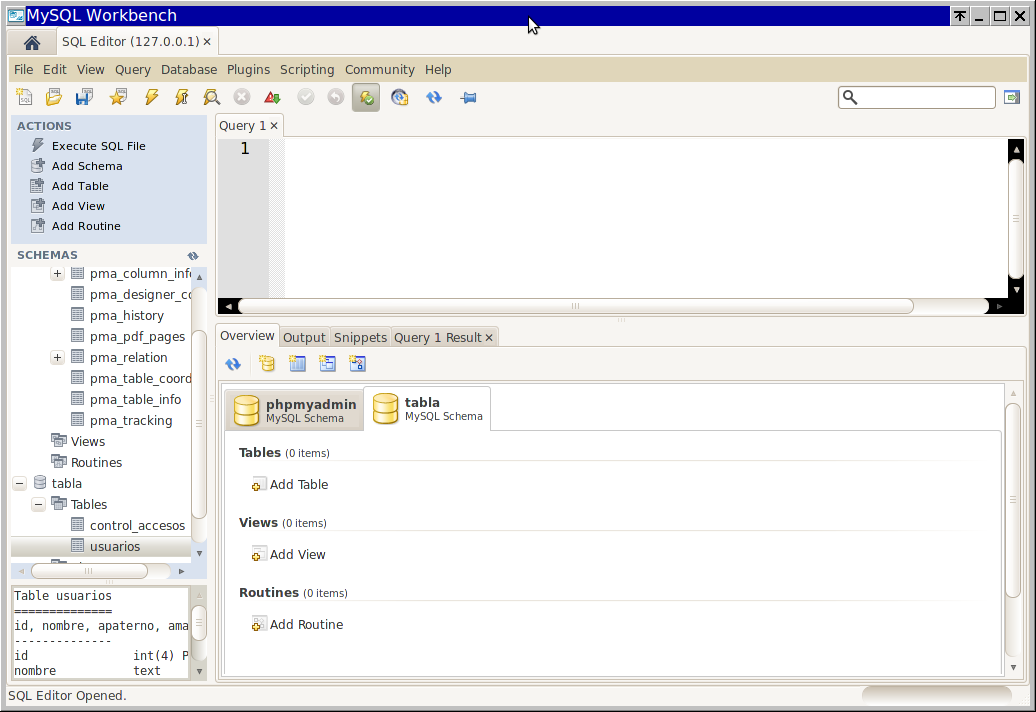The width and height of the screenshot is (1036, 712).
Task: Open the Plugins menu
Action: click(248, 69)
